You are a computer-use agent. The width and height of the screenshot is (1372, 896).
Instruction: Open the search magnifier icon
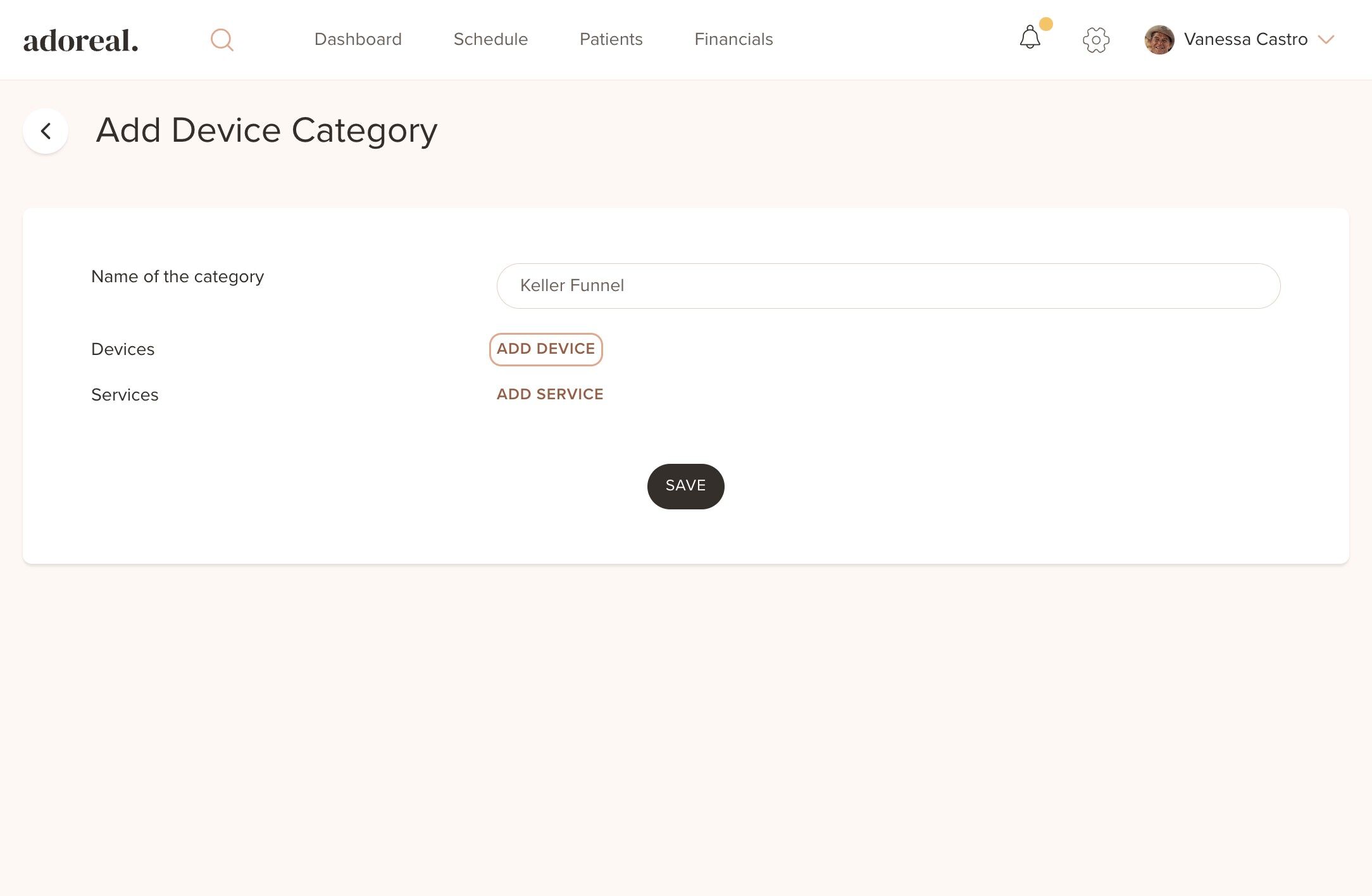222,40
